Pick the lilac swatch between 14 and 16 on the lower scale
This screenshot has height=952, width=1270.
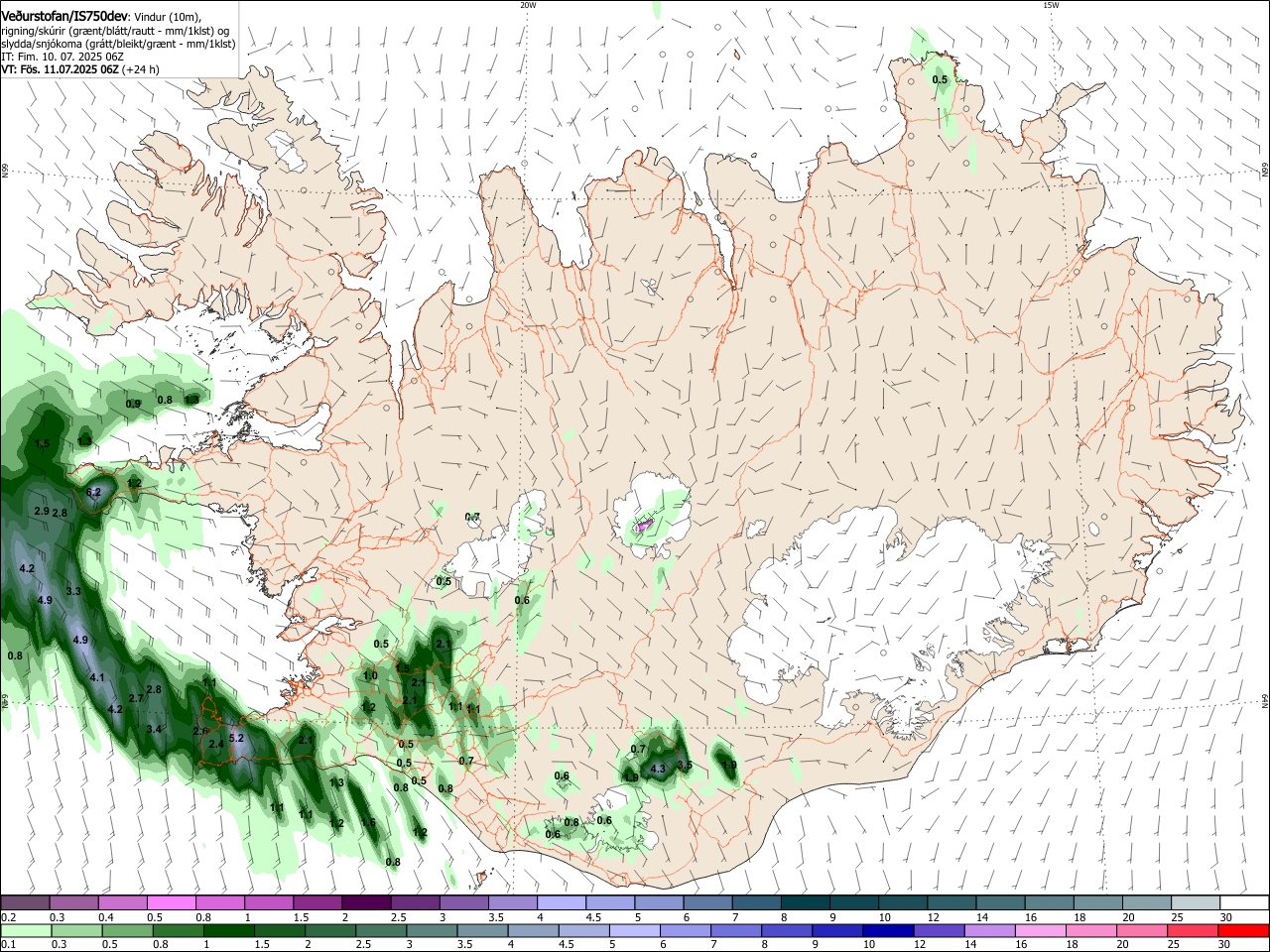989,930
